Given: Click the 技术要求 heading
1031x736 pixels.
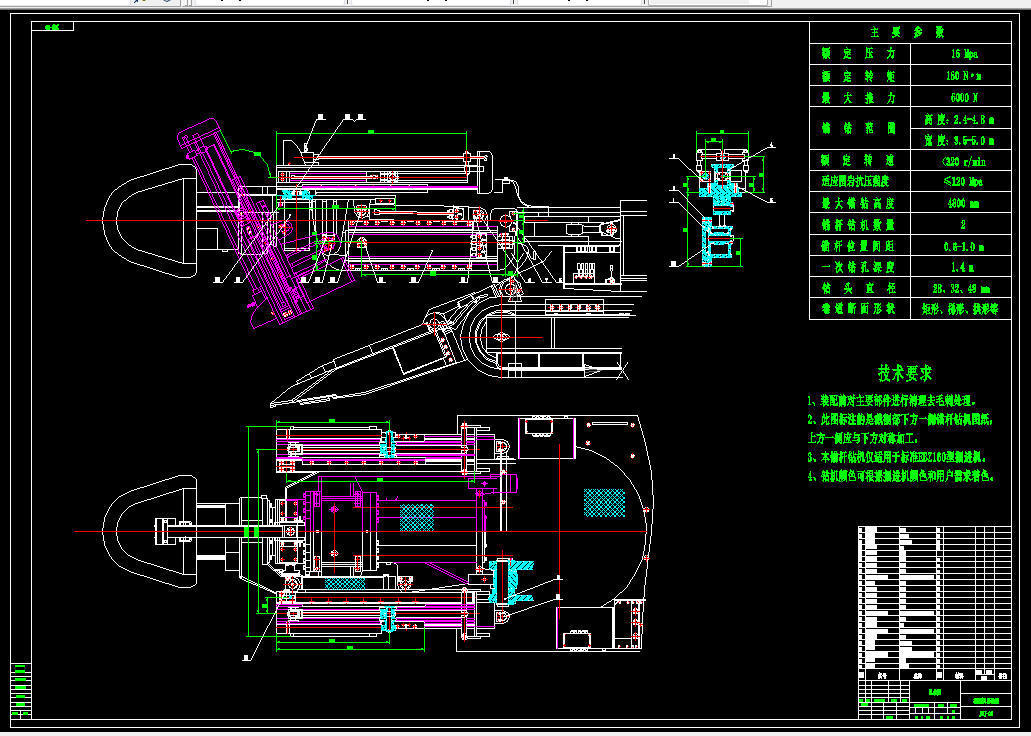Looking at the screenshot, I should (905, 373).
